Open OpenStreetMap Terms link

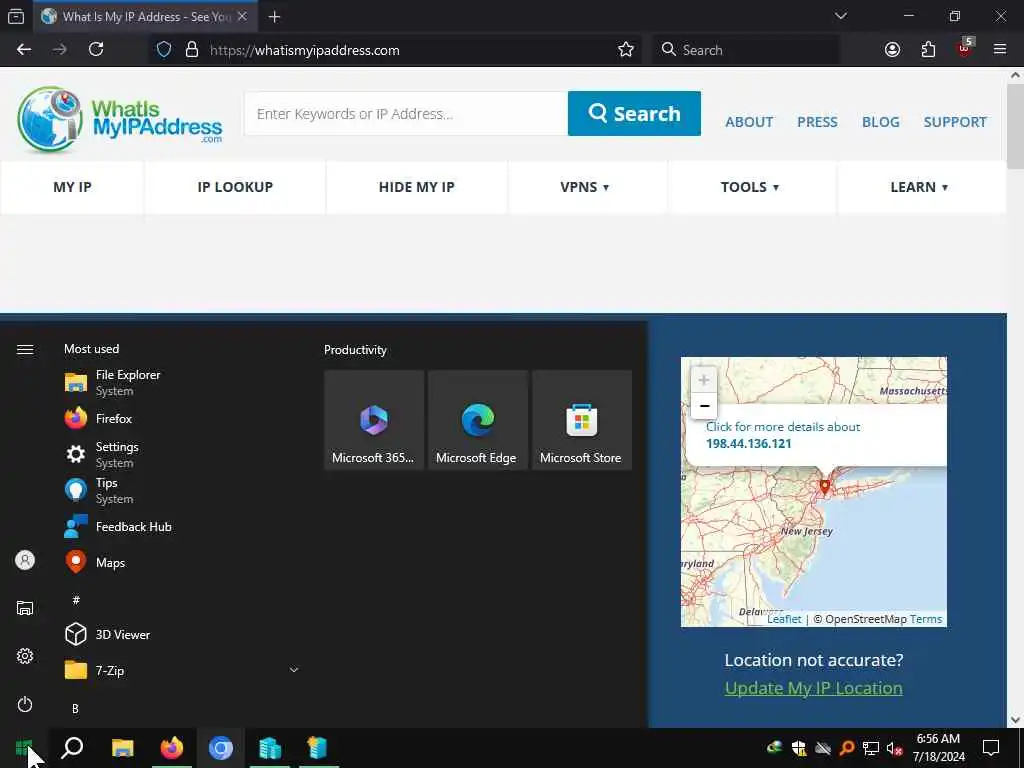tap(925, 619)
